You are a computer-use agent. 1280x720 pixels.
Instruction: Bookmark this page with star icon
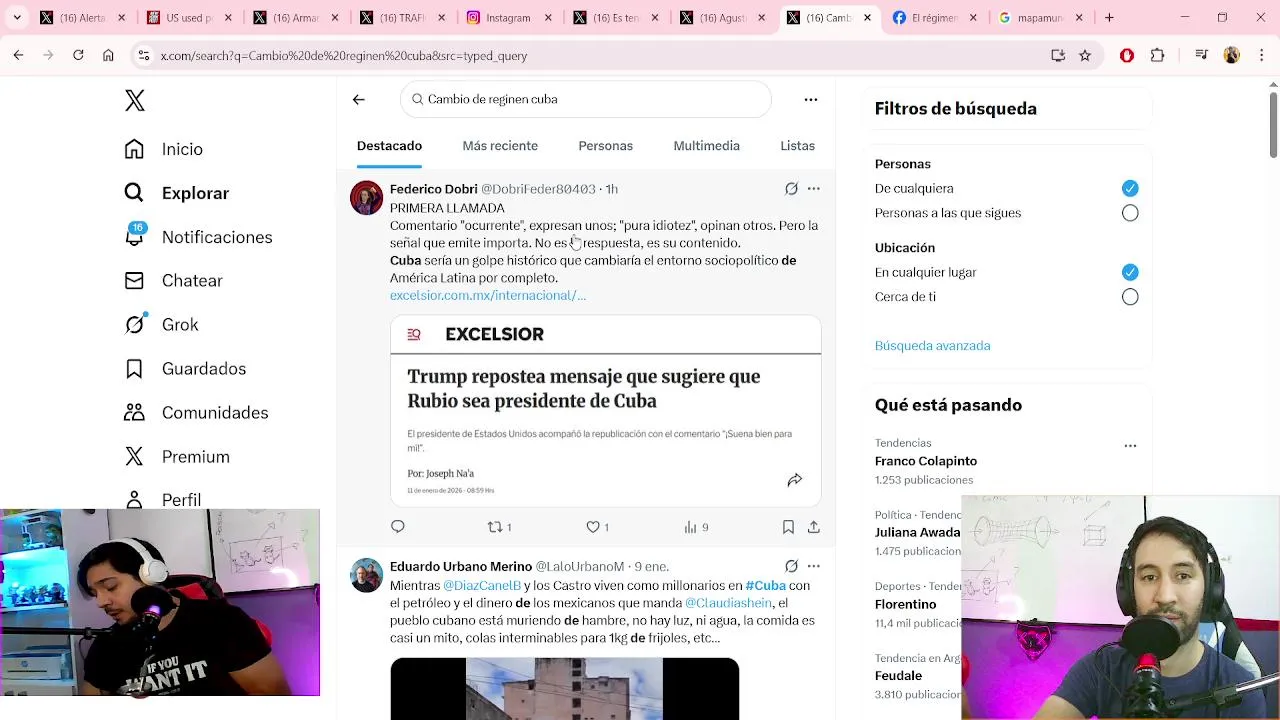[x=1085, y=56]
